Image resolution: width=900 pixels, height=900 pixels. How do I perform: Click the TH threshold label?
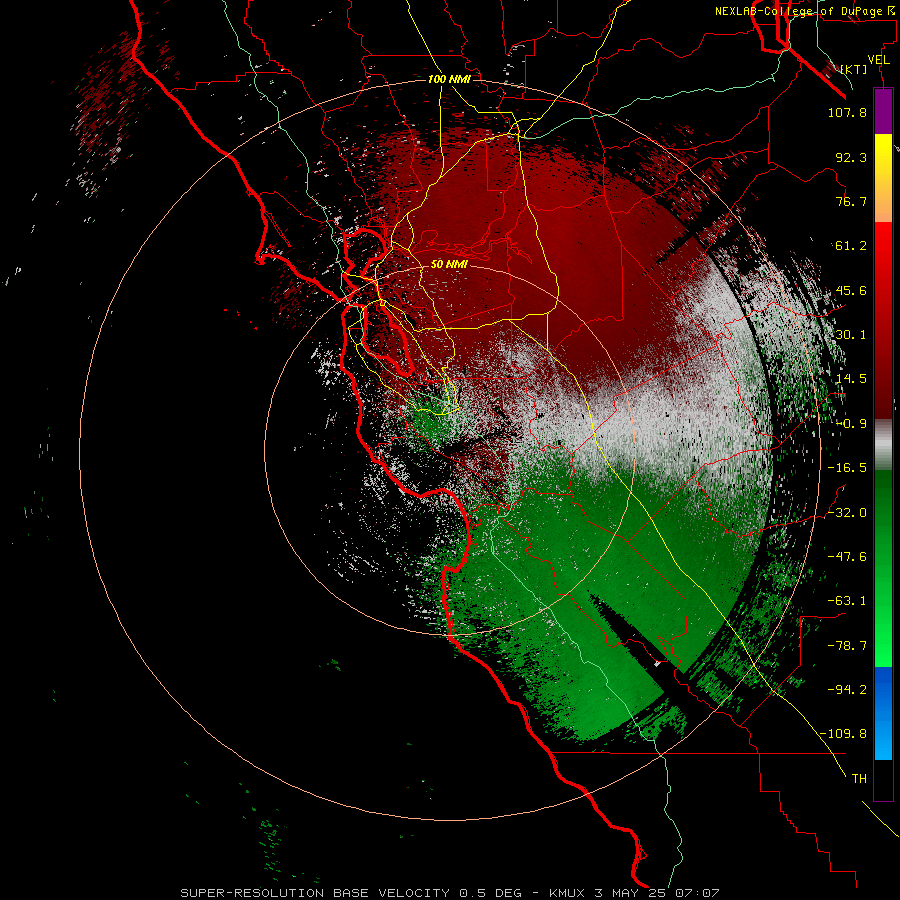859,779
